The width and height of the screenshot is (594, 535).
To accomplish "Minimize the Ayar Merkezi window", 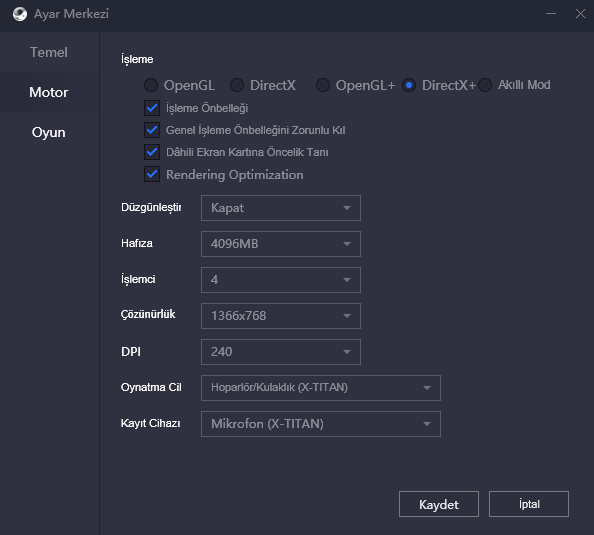I will pyautogui.click(x=551, y=14).
